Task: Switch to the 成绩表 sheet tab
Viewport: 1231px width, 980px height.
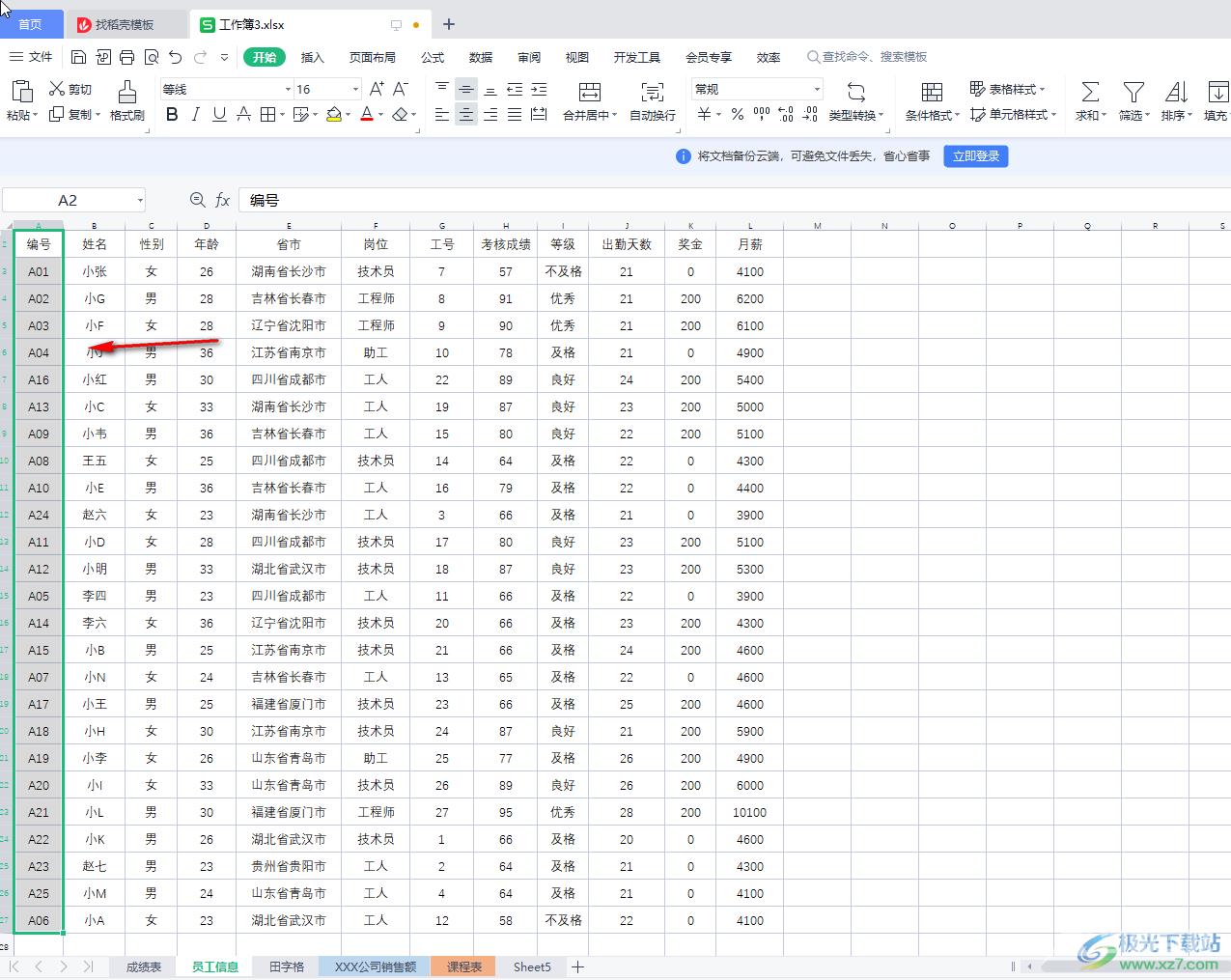Action: coord(144,966)
